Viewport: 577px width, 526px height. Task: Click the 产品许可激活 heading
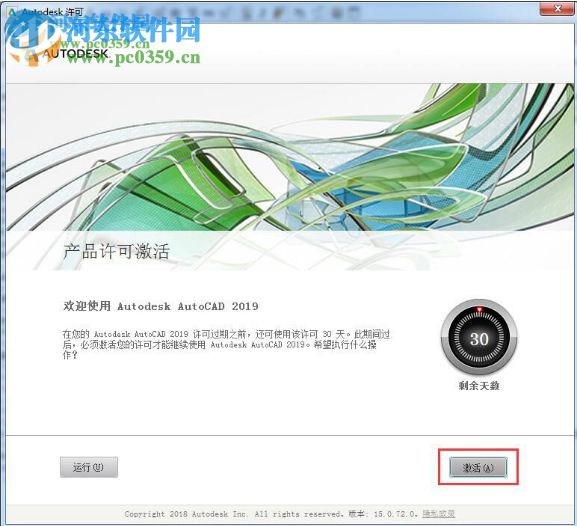tap(116, 252)
